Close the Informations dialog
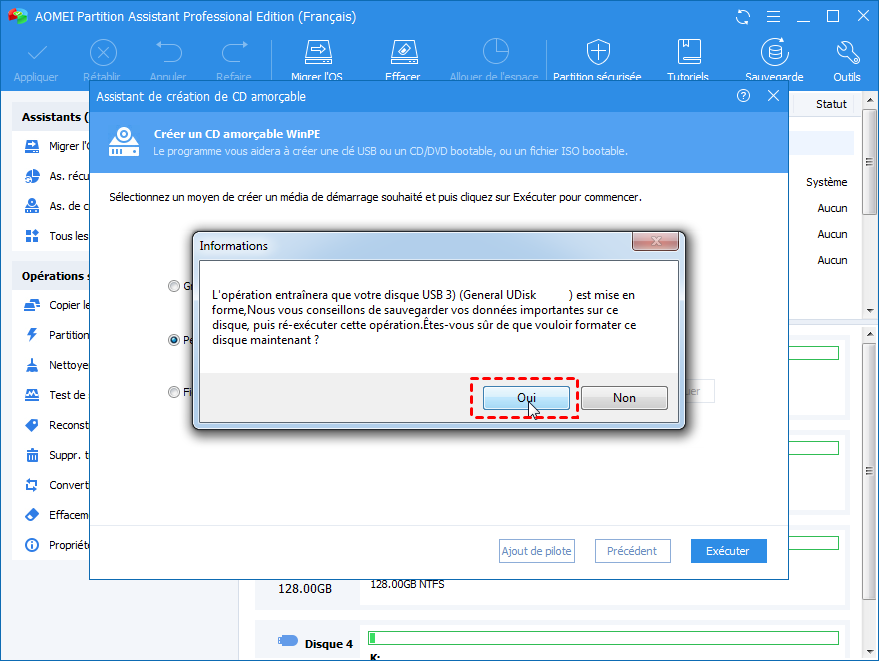The image size is (879, 661). [655, 241]
